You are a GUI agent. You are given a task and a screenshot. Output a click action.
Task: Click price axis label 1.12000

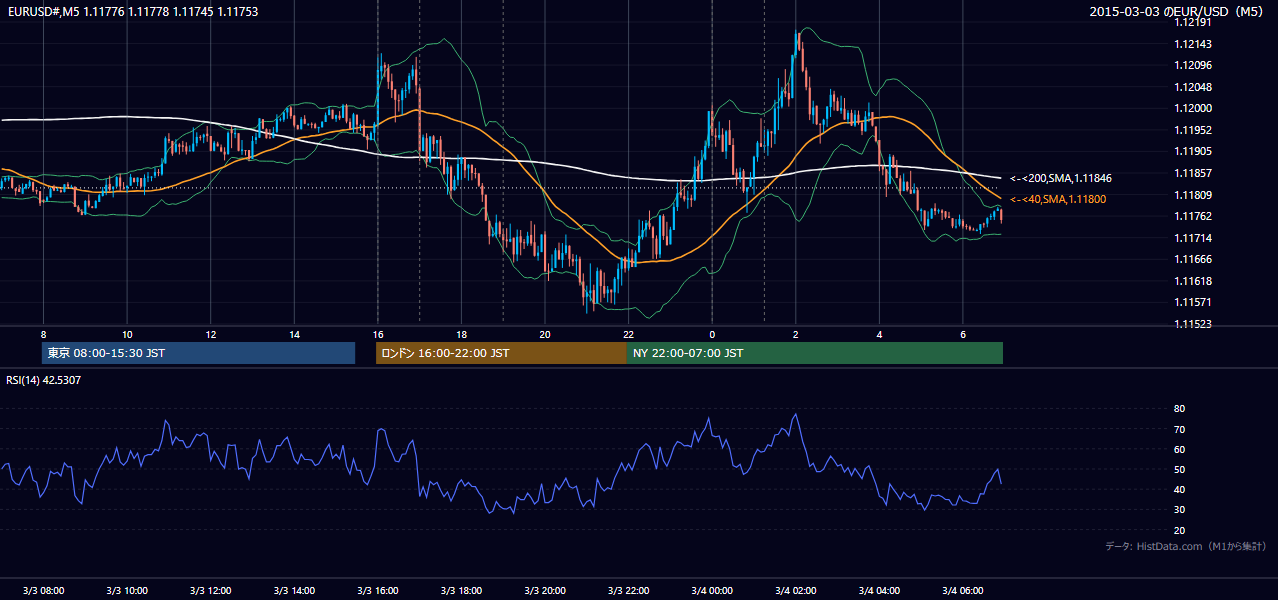pos(1194,109)
